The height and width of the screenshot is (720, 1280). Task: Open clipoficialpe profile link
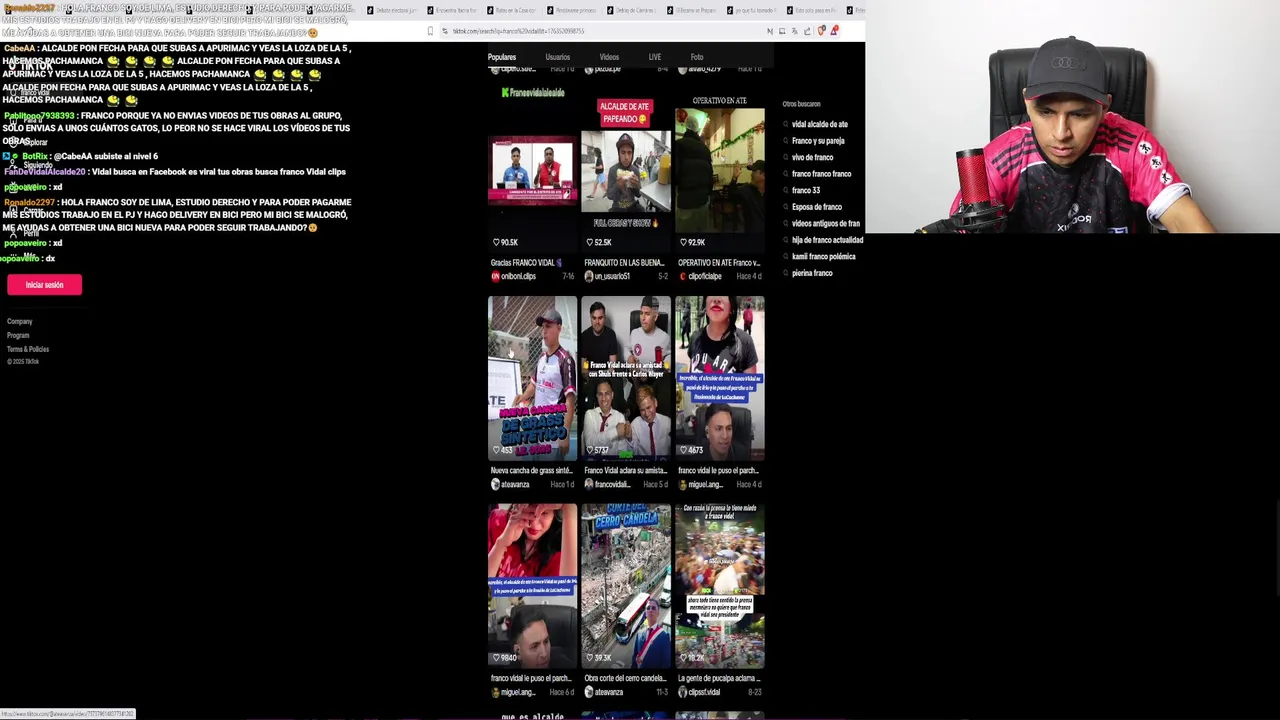coord(705,276)
